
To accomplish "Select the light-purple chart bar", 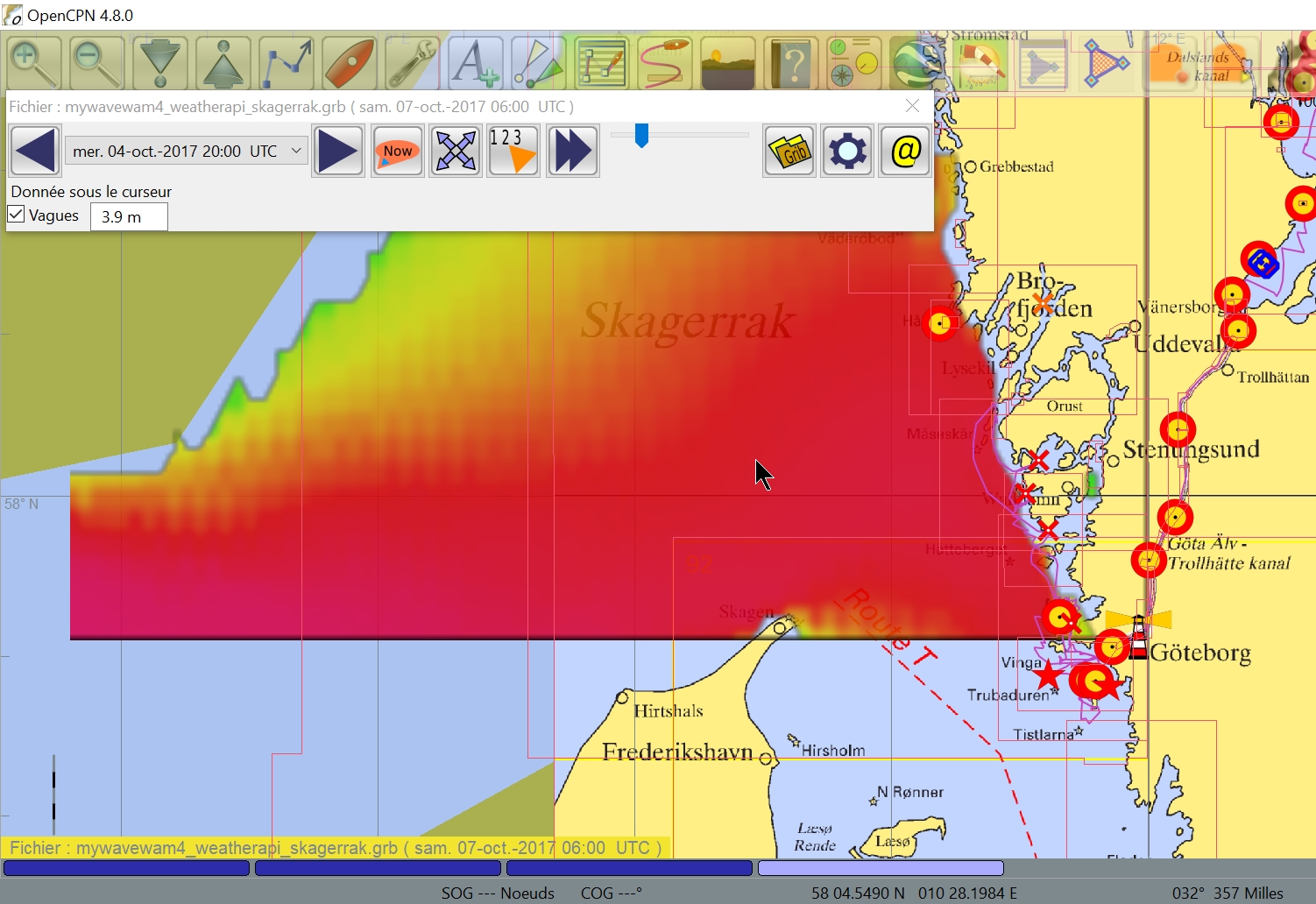I will tap(881, 868).
